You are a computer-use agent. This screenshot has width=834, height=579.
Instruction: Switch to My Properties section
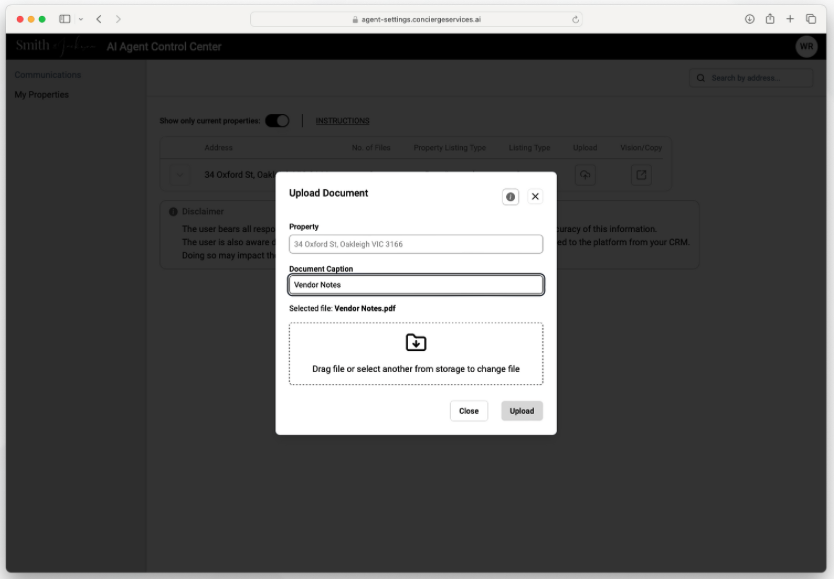[x=41, y=94]
